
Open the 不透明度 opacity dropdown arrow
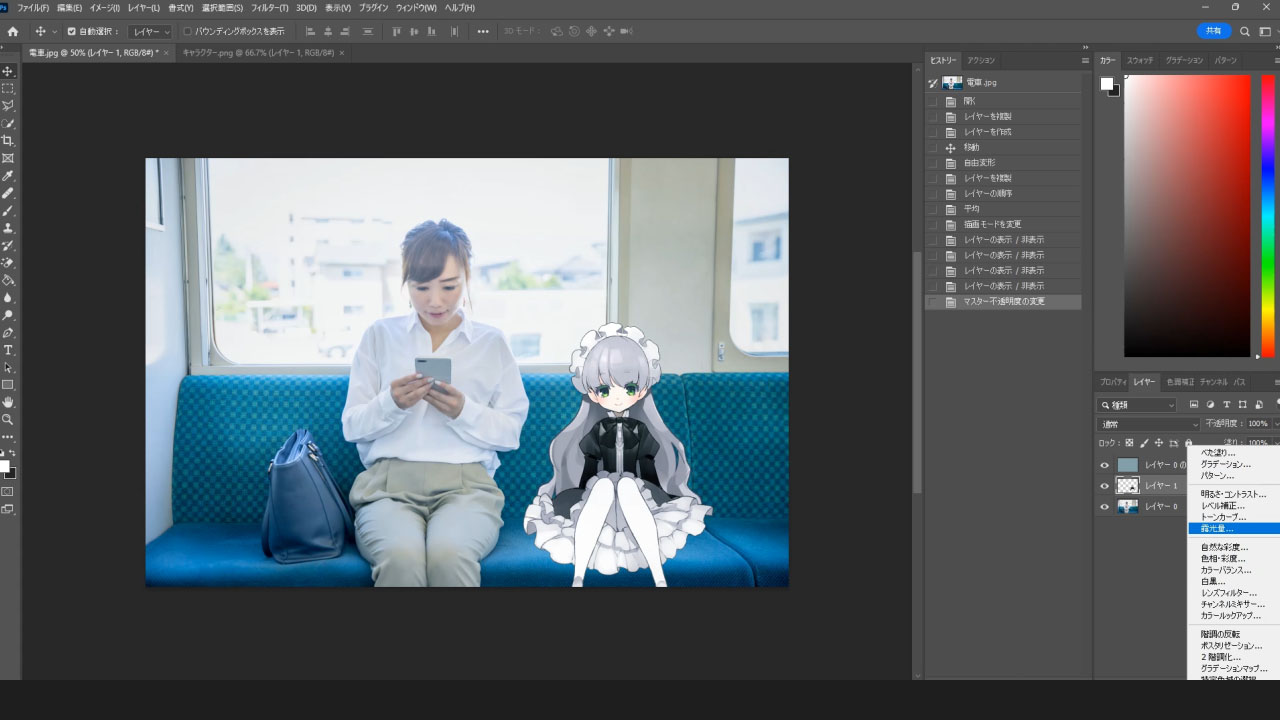[x=1276, y=424]
